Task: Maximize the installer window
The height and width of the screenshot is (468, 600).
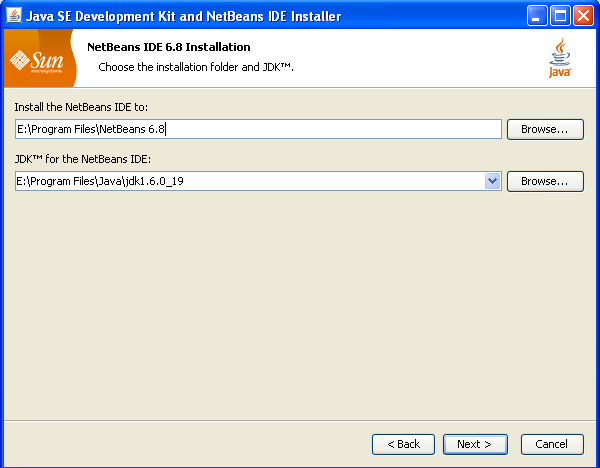Action: (x=560, y=16)
